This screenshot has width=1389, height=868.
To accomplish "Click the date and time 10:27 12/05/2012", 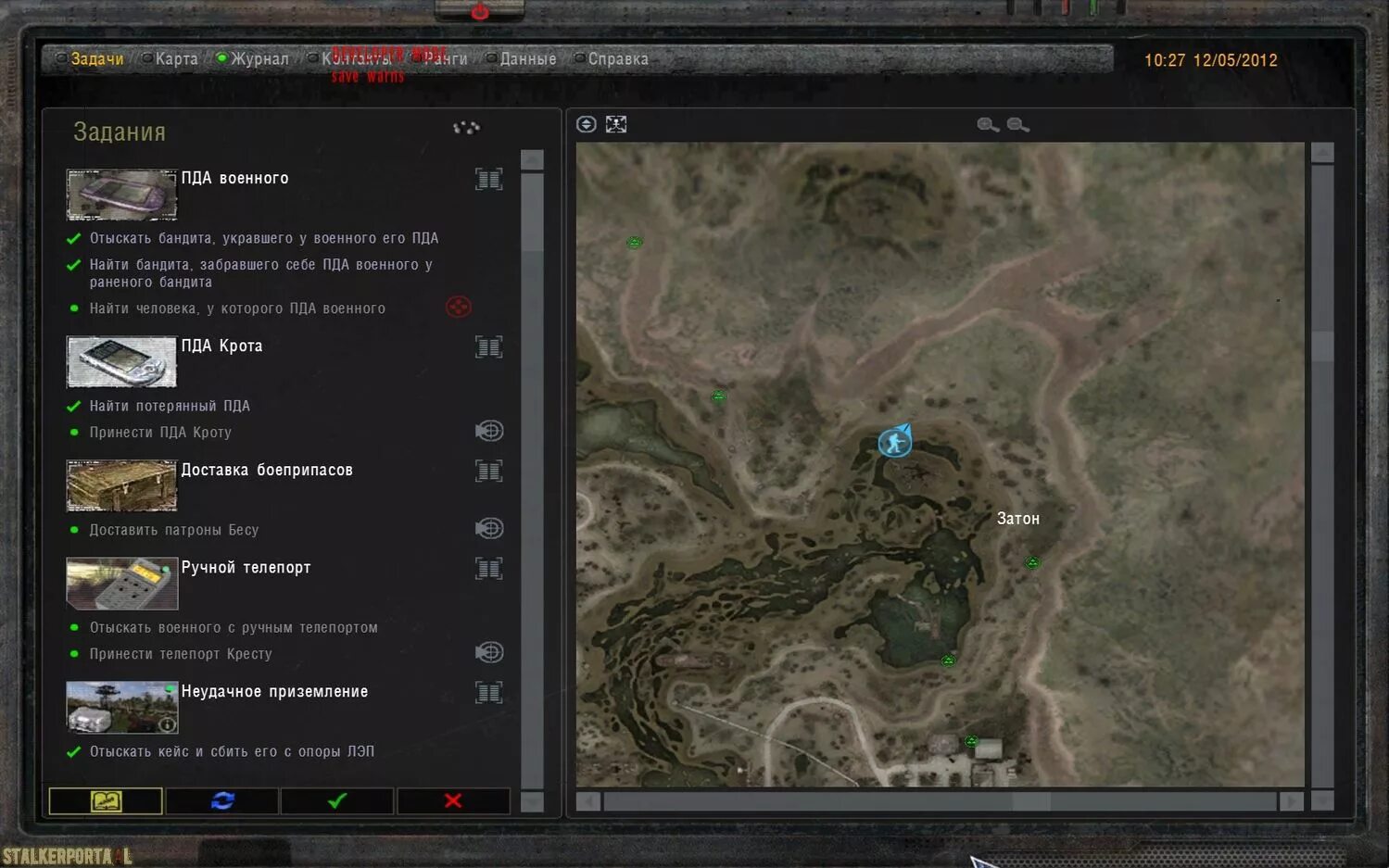I will point(1210,60).
